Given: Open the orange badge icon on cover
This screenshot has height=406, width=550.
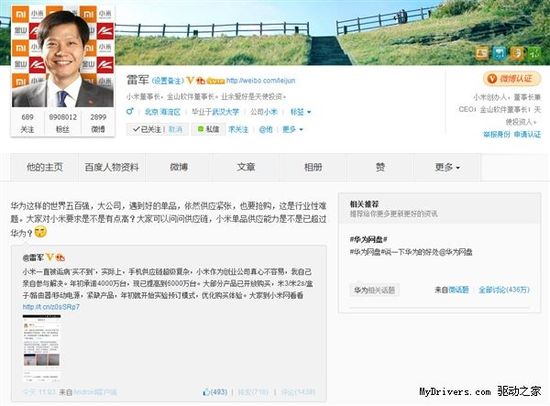Looking at the screenshot, I should pyautogui.click(x=482, y=53).
